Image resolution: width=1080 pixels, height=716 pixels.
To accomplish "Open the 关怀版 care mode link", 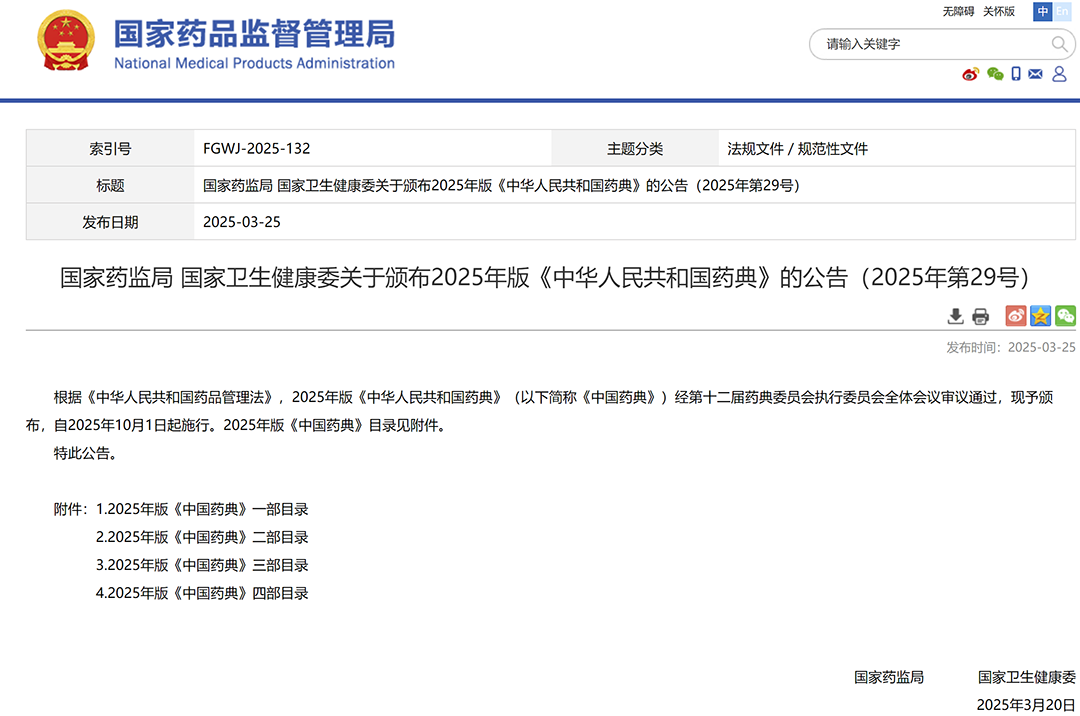I will (999, 12).
